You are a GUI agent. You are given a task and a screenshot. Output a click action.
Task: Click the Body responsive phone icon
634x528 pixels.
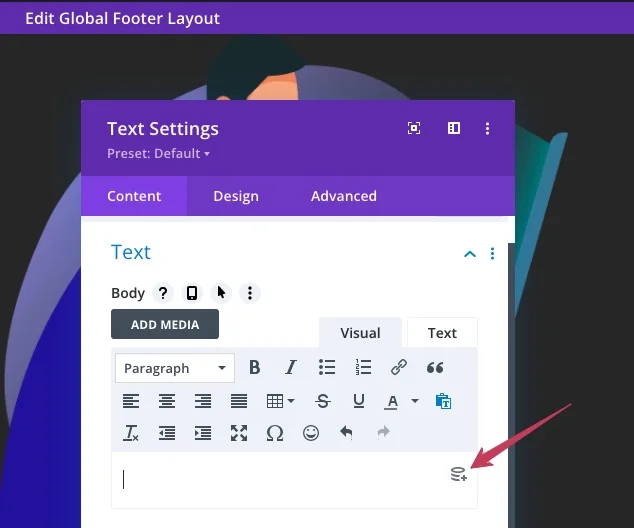(192, 293)
